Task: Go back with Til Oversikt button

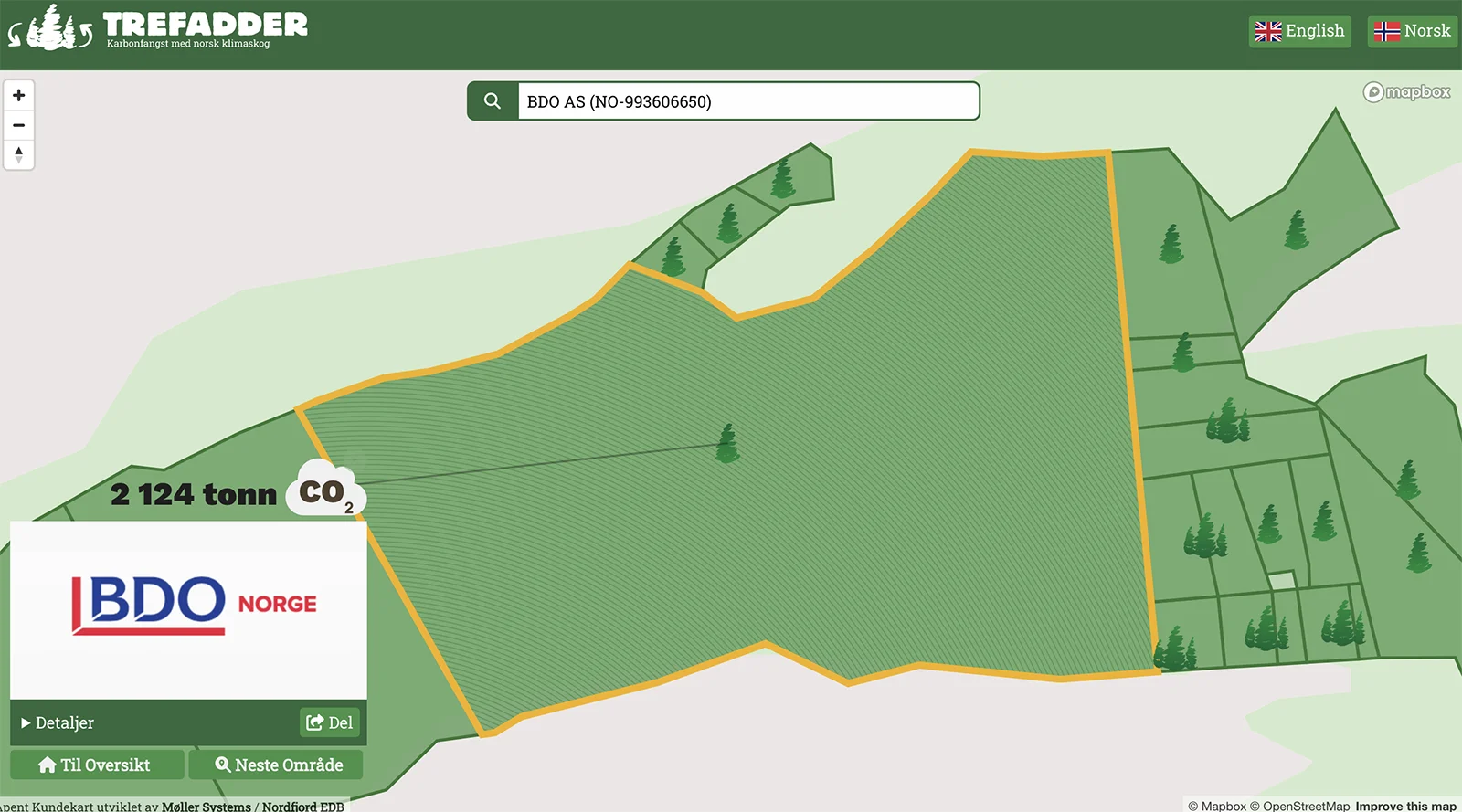Action: (x=96, y=765)
